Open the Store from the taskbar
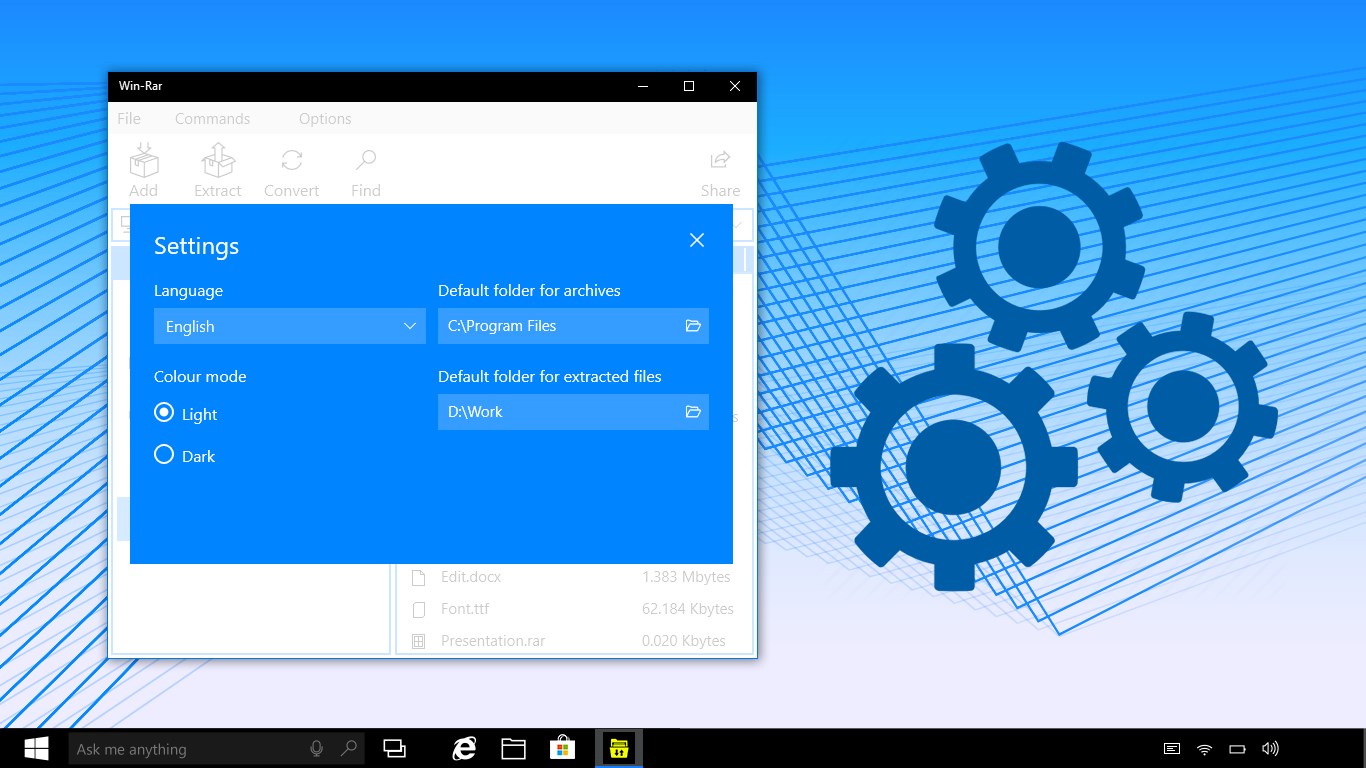1366x768 pixels. coord(562,748)
